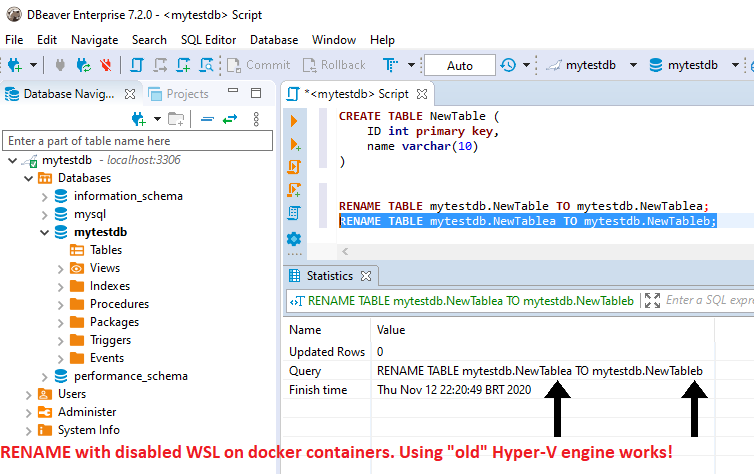Click the Rollback button
The image size is (754, 474).
tap(333, 65)
